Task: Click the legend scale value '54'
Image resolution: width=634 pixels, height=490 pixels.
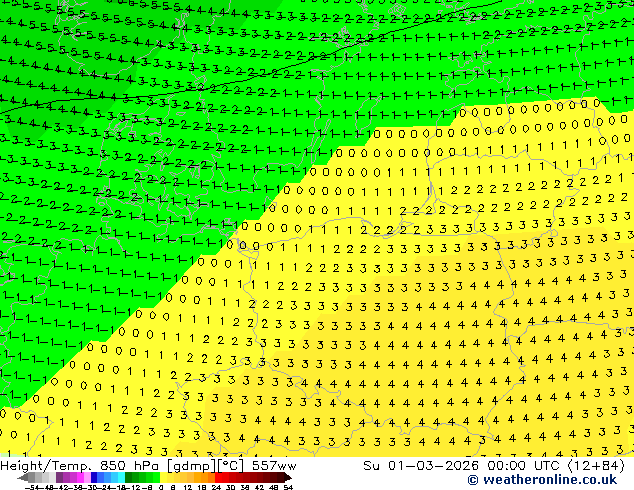Action: pyautogui.click(x=289, y=488)
